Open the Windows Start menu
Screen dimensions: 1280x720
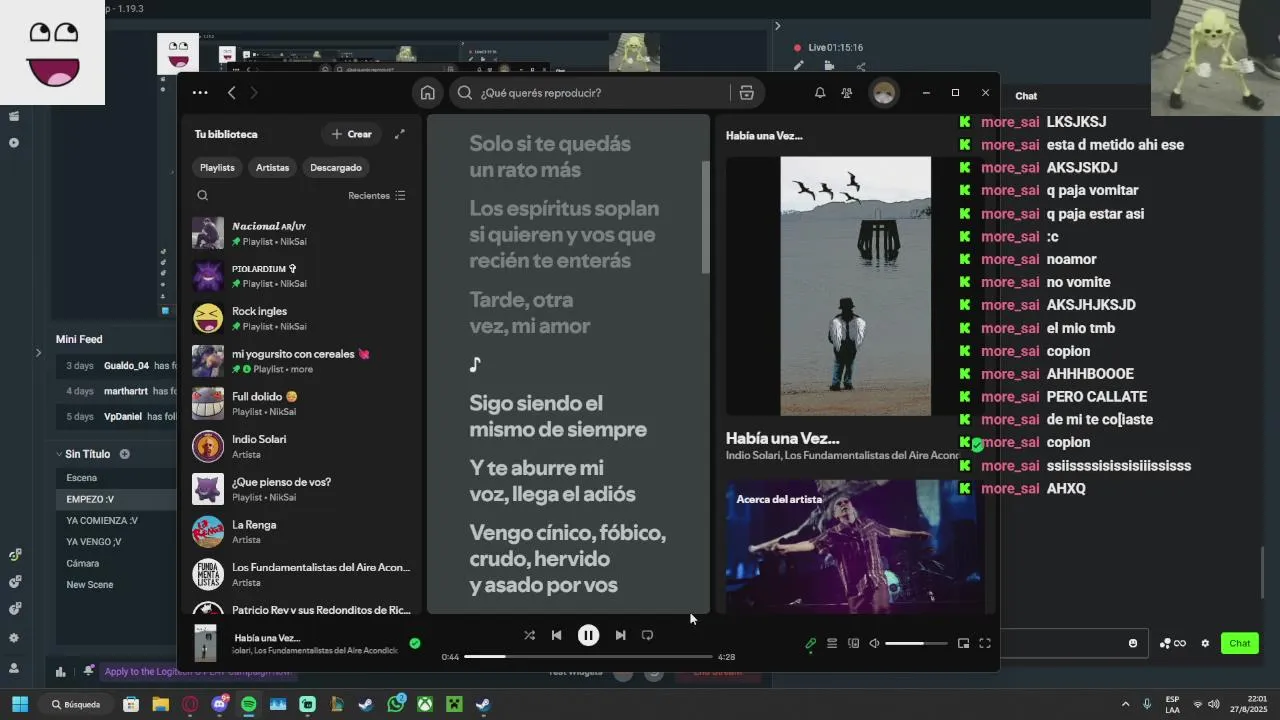(x=19, y=704)
